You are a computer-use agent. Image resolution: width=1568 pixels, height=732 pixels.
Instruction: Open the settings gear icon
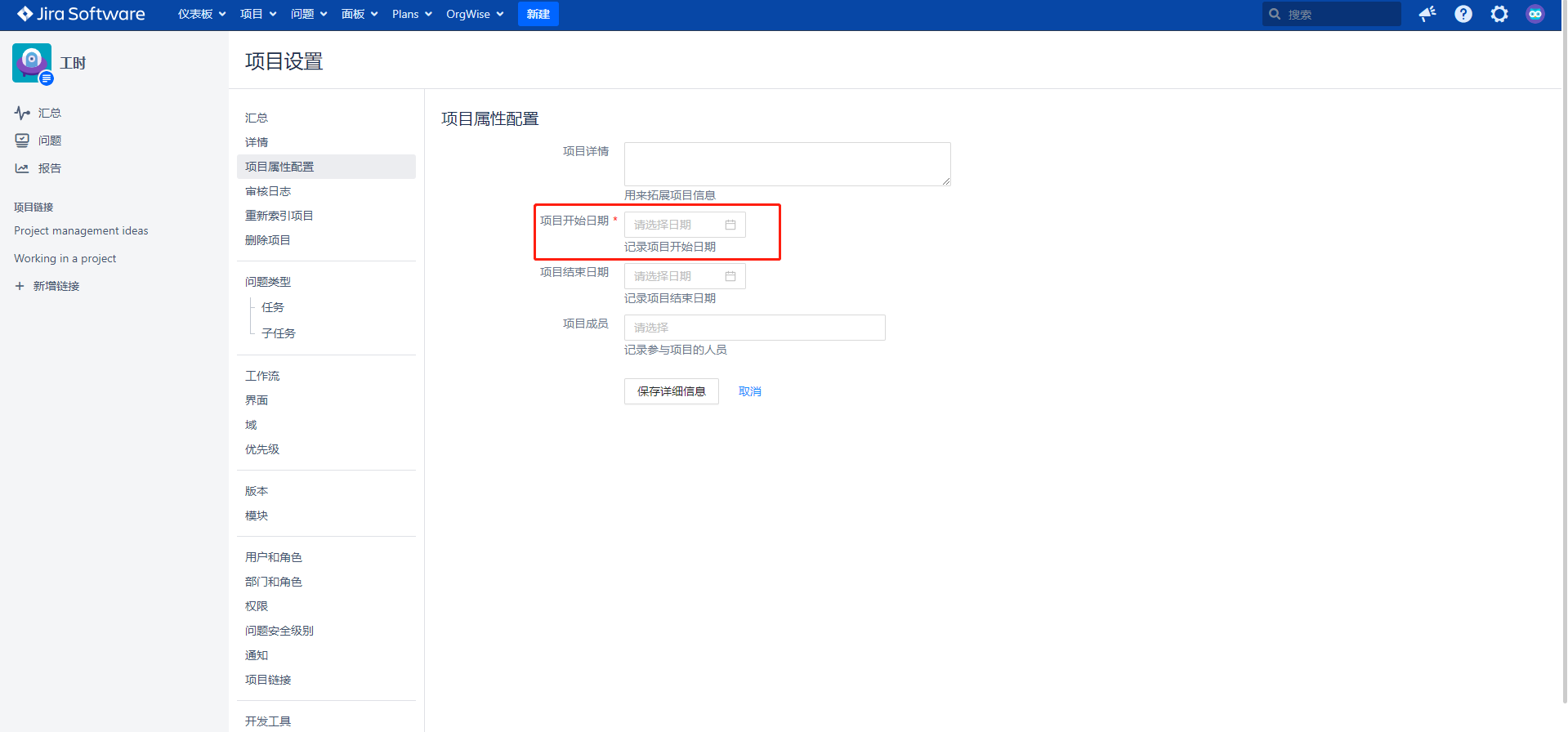click(1499, 14)
